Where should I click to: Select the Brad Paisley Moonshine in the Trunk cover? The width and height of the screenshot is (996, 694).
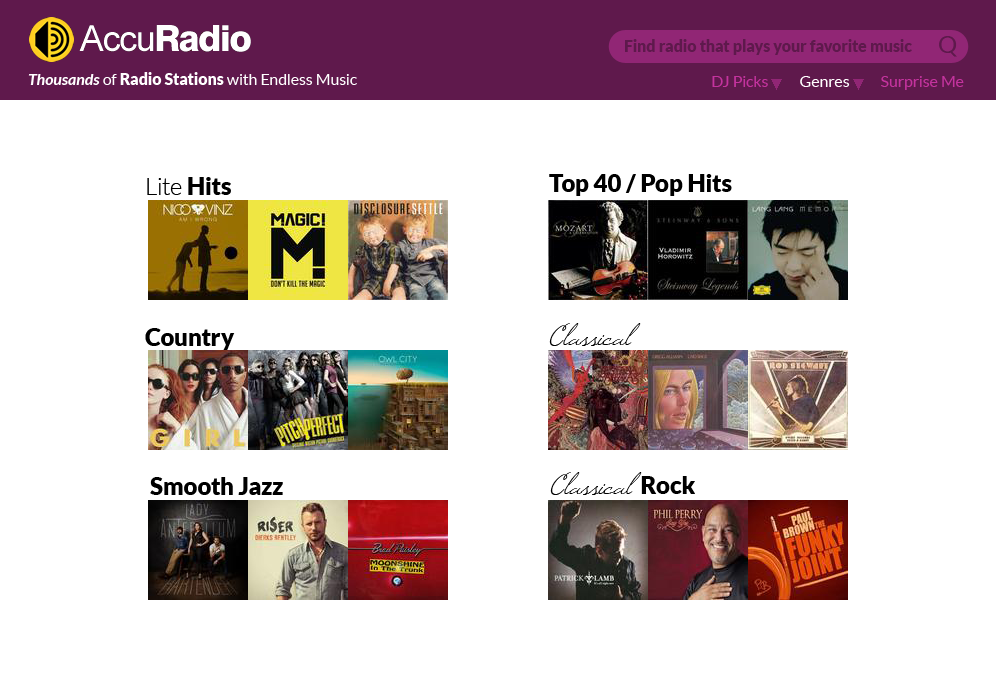[398, 550]
